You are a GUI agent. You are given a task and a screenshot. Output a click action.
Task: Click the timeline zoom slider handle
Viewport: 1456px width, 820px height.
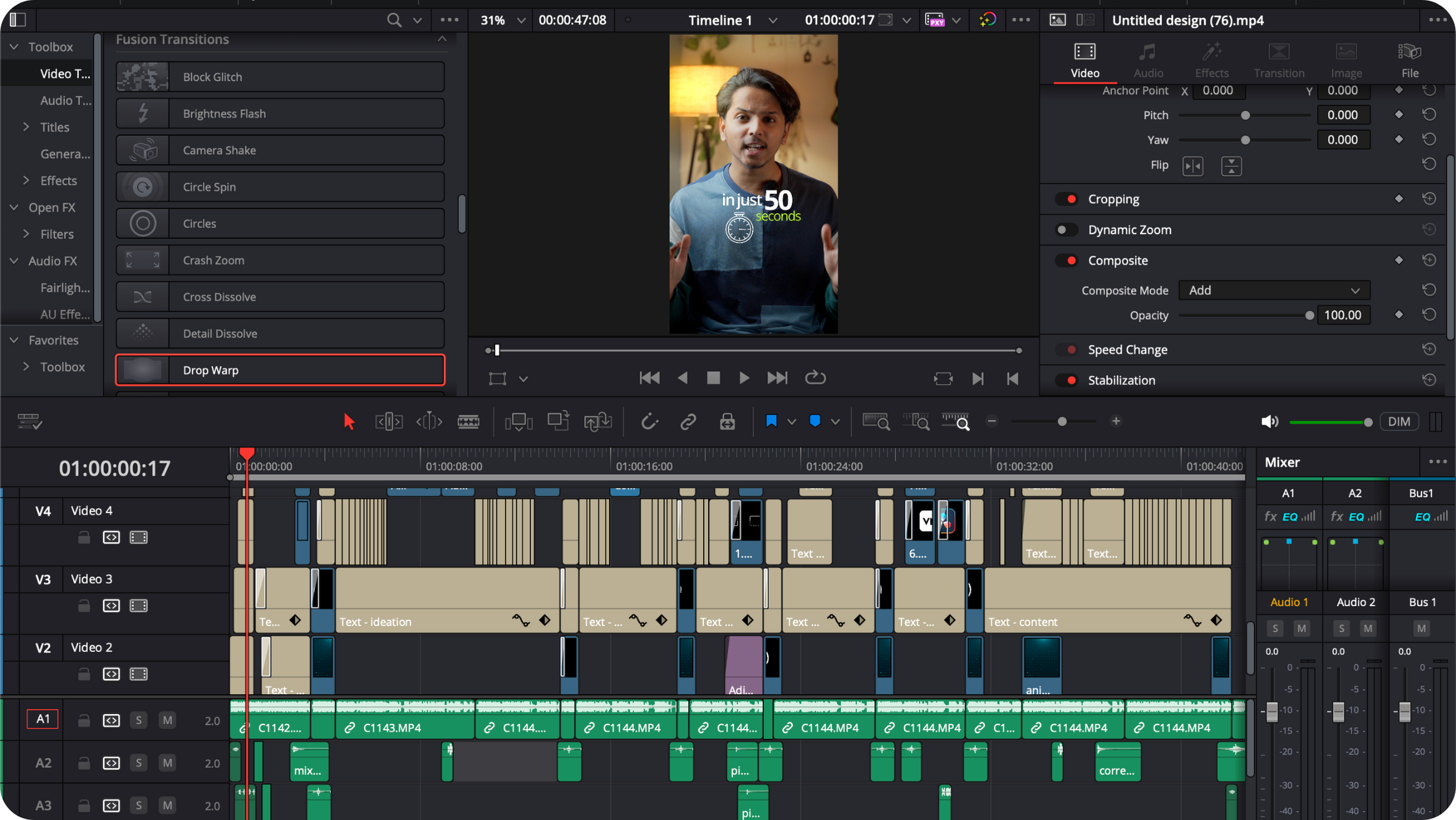[x=1062, y=421]
